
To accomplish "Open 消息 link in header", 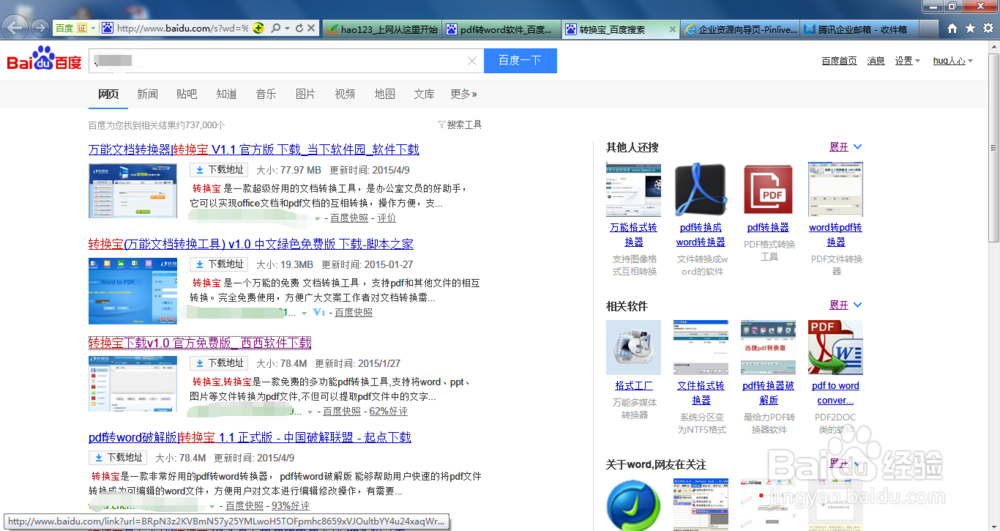I will coord(876,61).
